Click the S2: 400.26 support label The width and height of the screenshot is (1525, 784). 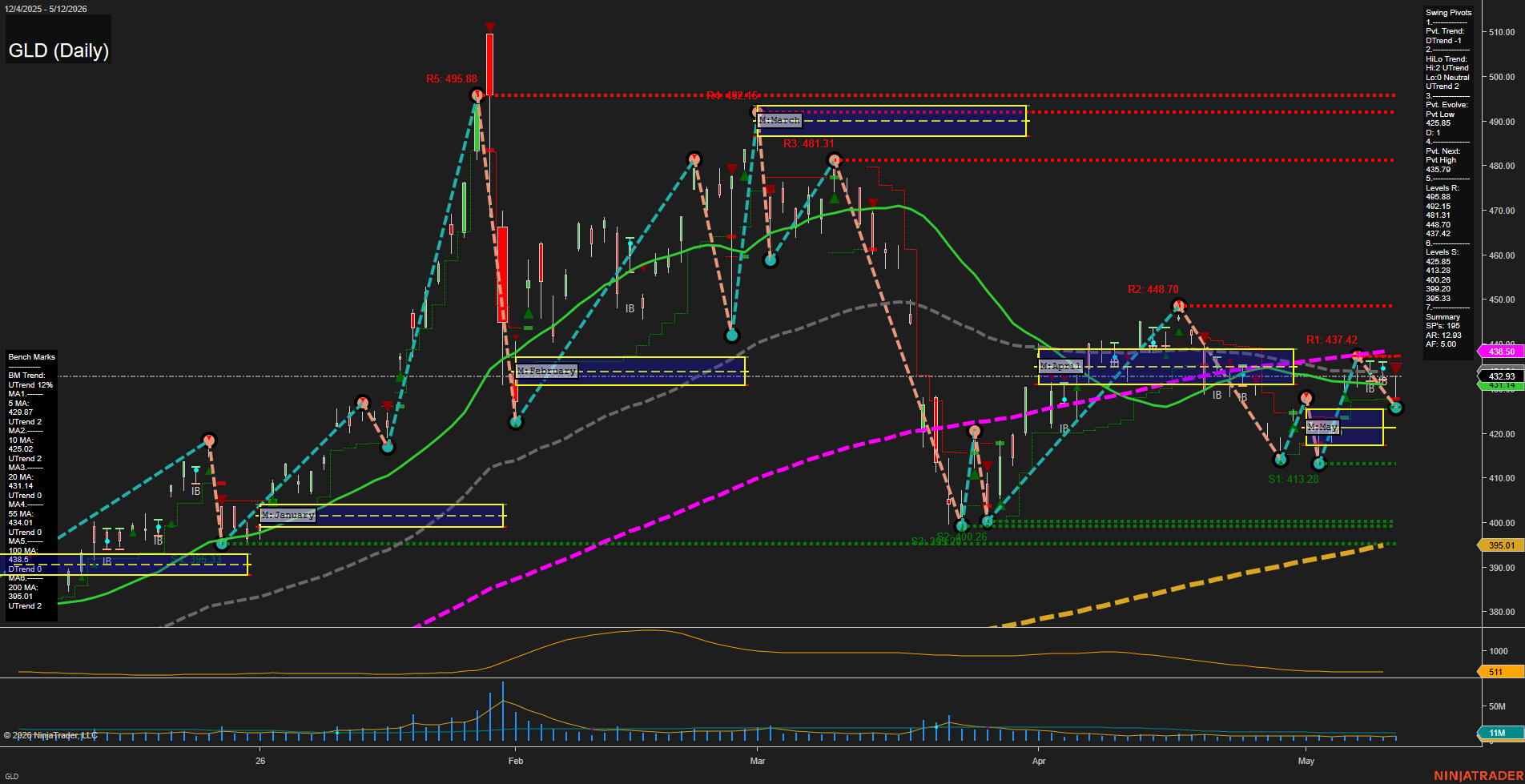pos(962,537)
